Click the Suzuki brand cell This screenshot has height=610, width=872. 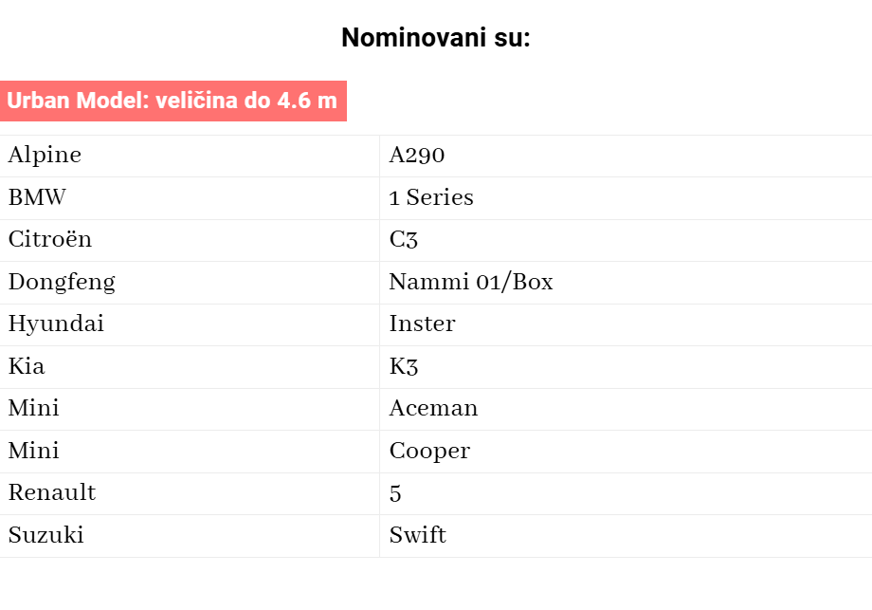[190, 536]
